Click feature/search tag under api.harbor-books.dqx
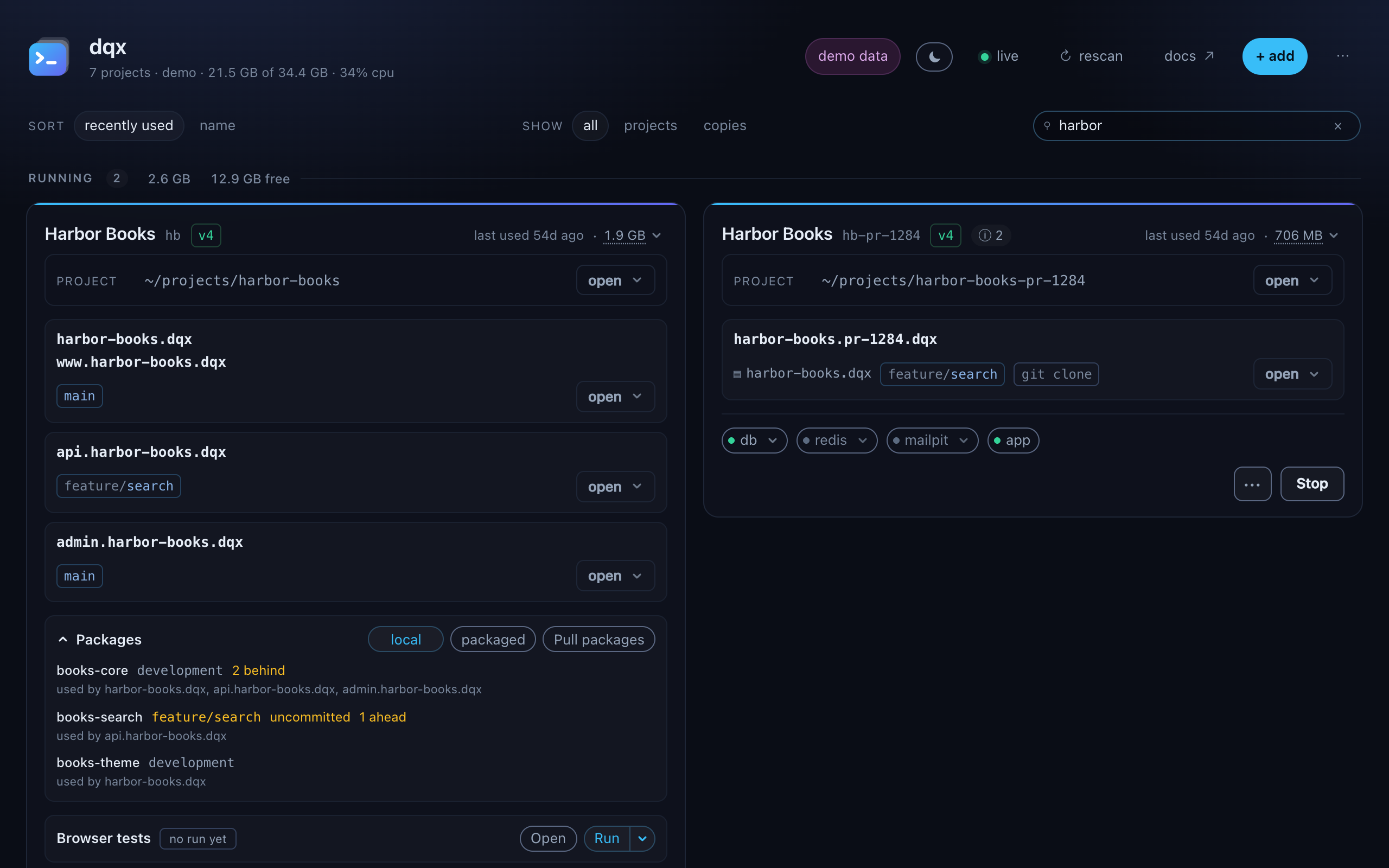Viewport: 1389px width, 868px height. click(x=119, y=486)
